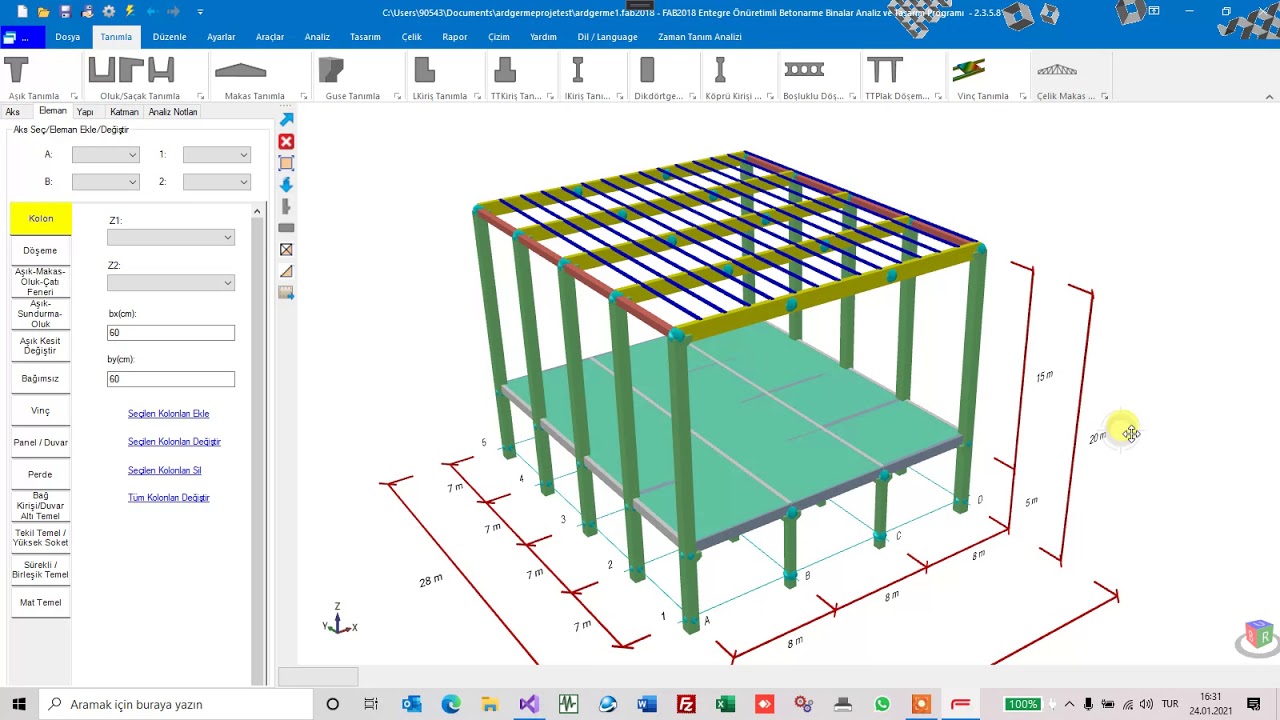The image size is (1280, 720).
Task: Click the rectangle selection frame tool
Action: pyautogui.click(x=286, y=162)
